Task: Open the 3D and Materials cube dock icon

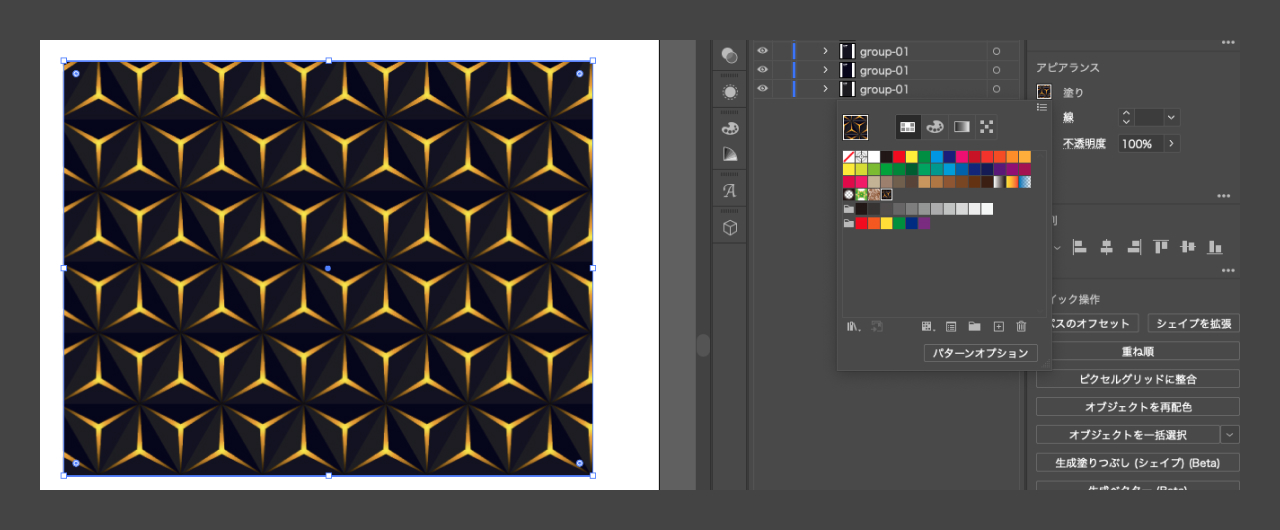Action: pos(730,227)
